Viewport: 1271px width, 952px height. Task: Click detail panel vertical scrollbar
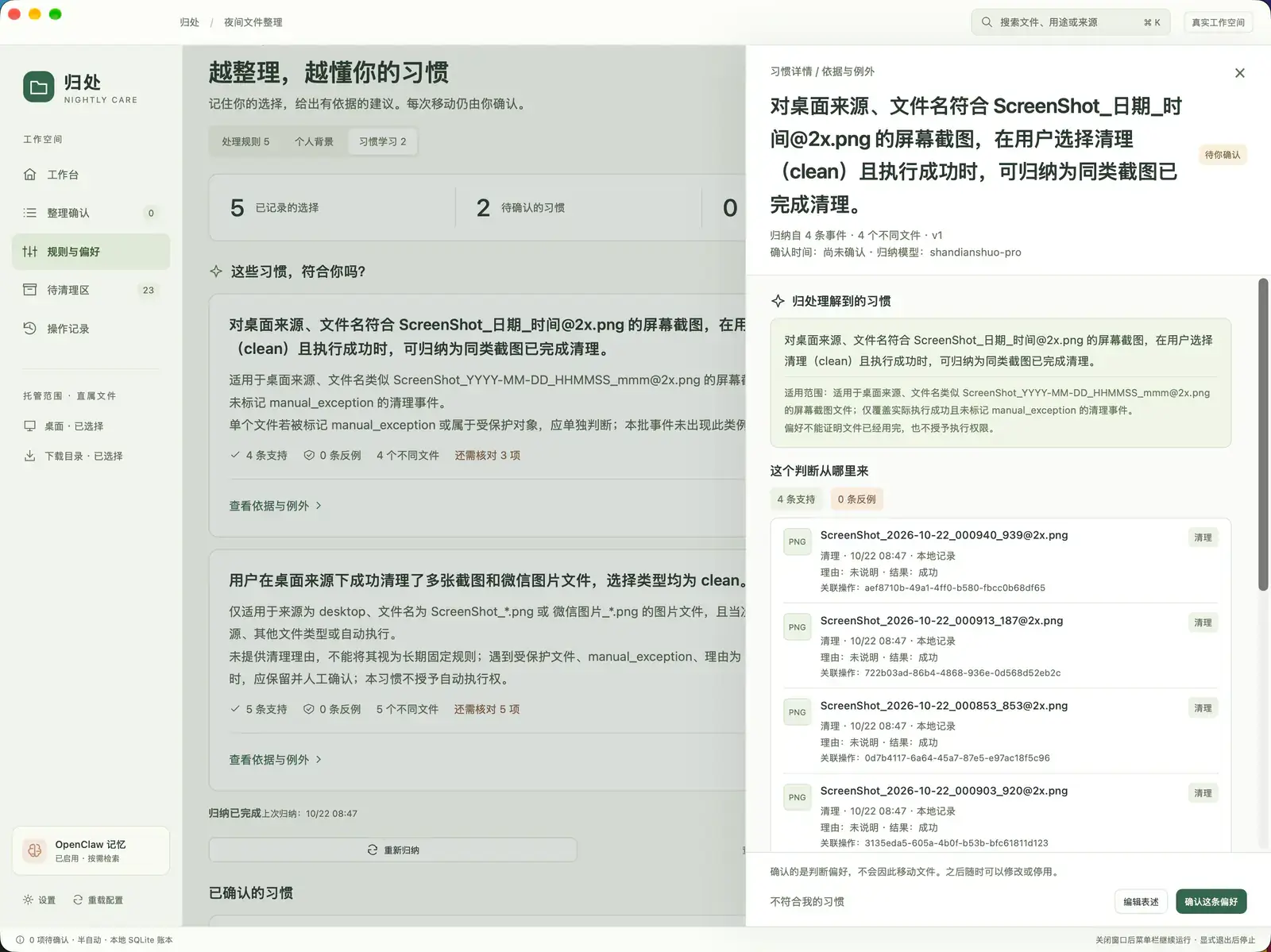pos(1263,434)
